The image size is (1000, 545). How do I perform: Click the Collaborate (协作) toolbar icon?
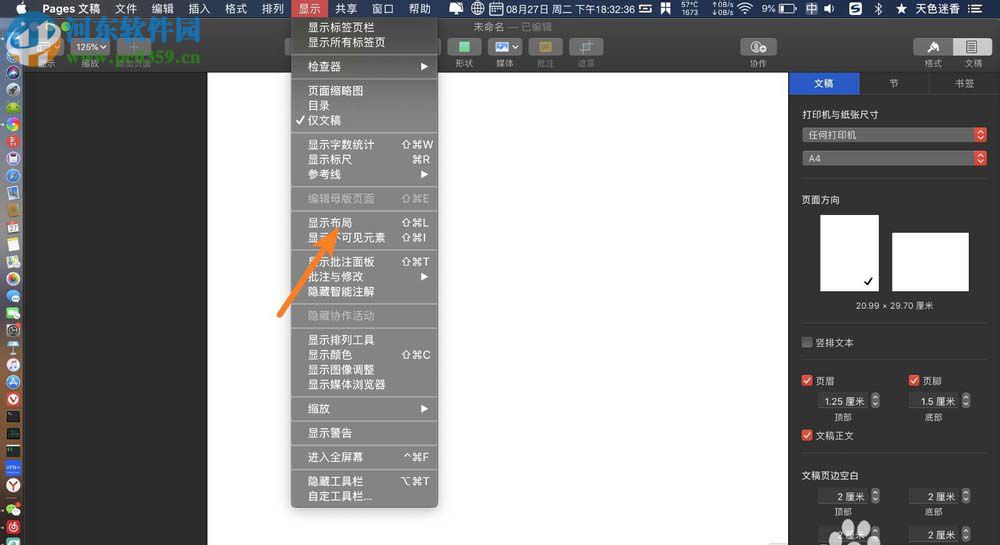pyautogui.click(x=758, y=47)
